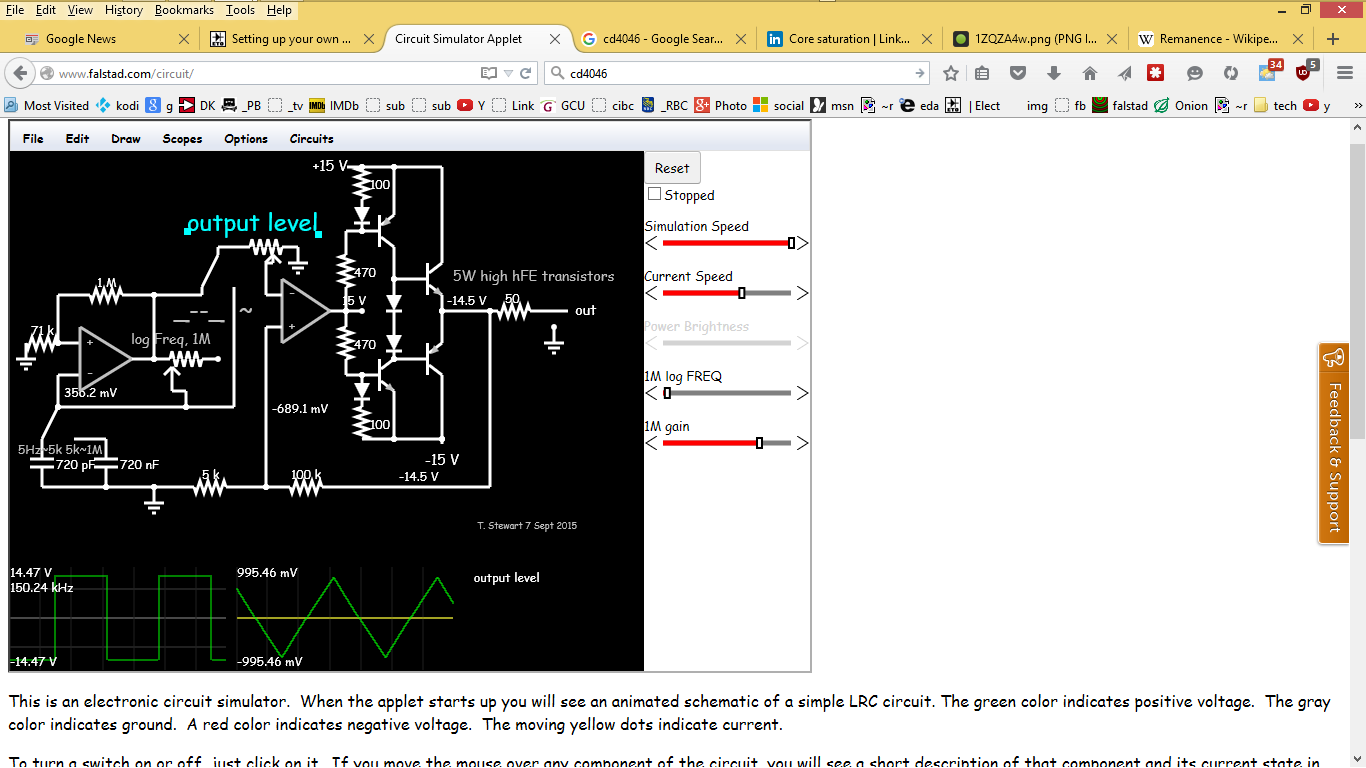Image resolution: width=1366 pixels, height=768 pixels.
Task: Open the applet File menu
Action: pyautogui.click(x=33, y=138)
